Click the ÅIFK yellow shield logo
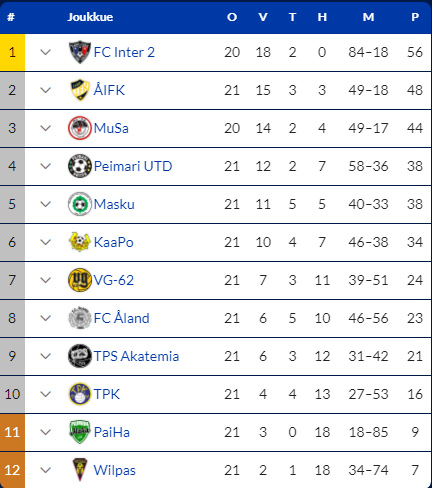Screen dimensions: 432x488 [80, 90]
